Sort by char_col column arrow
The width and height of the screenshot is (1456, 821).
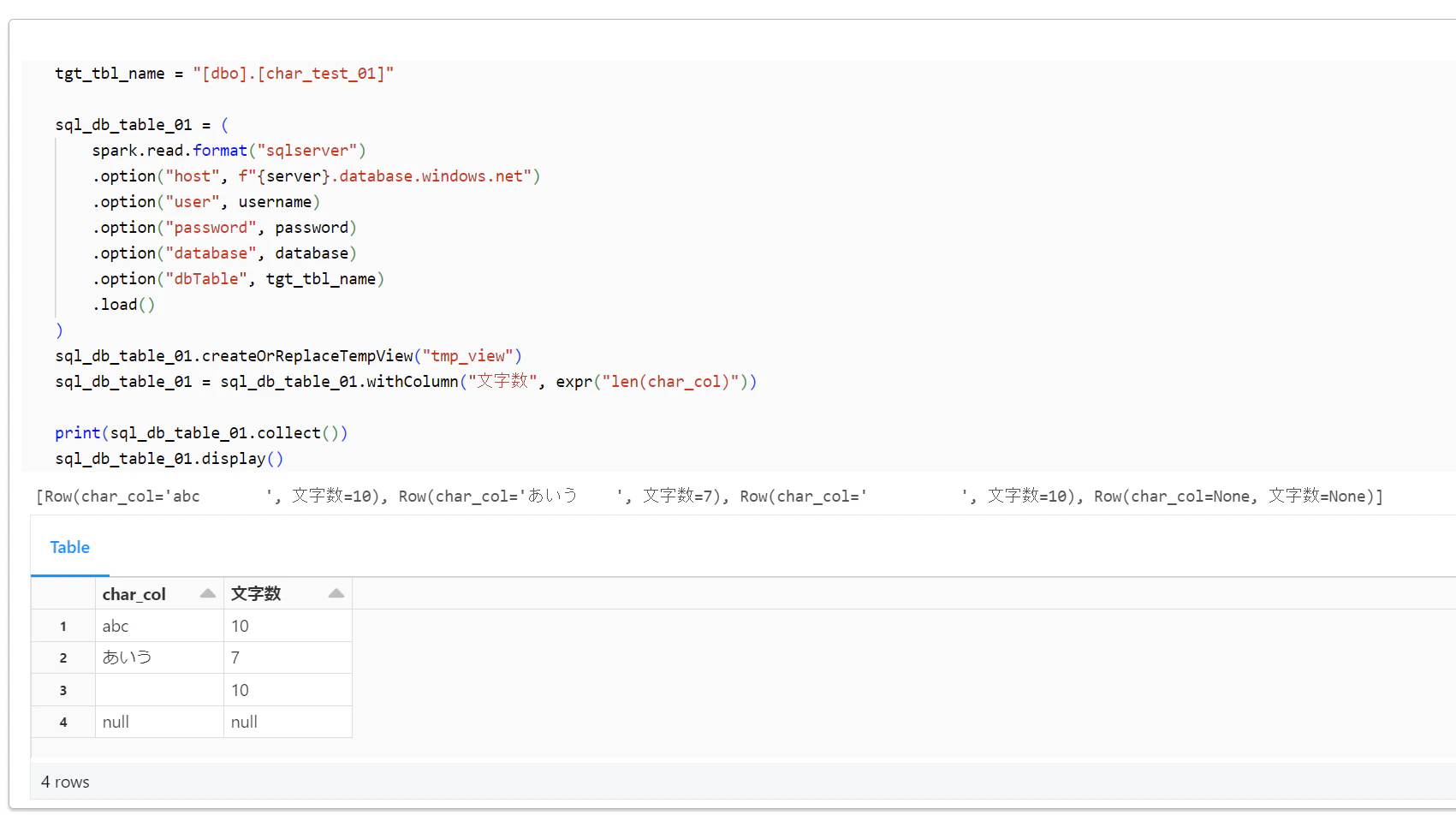point(208,593)
